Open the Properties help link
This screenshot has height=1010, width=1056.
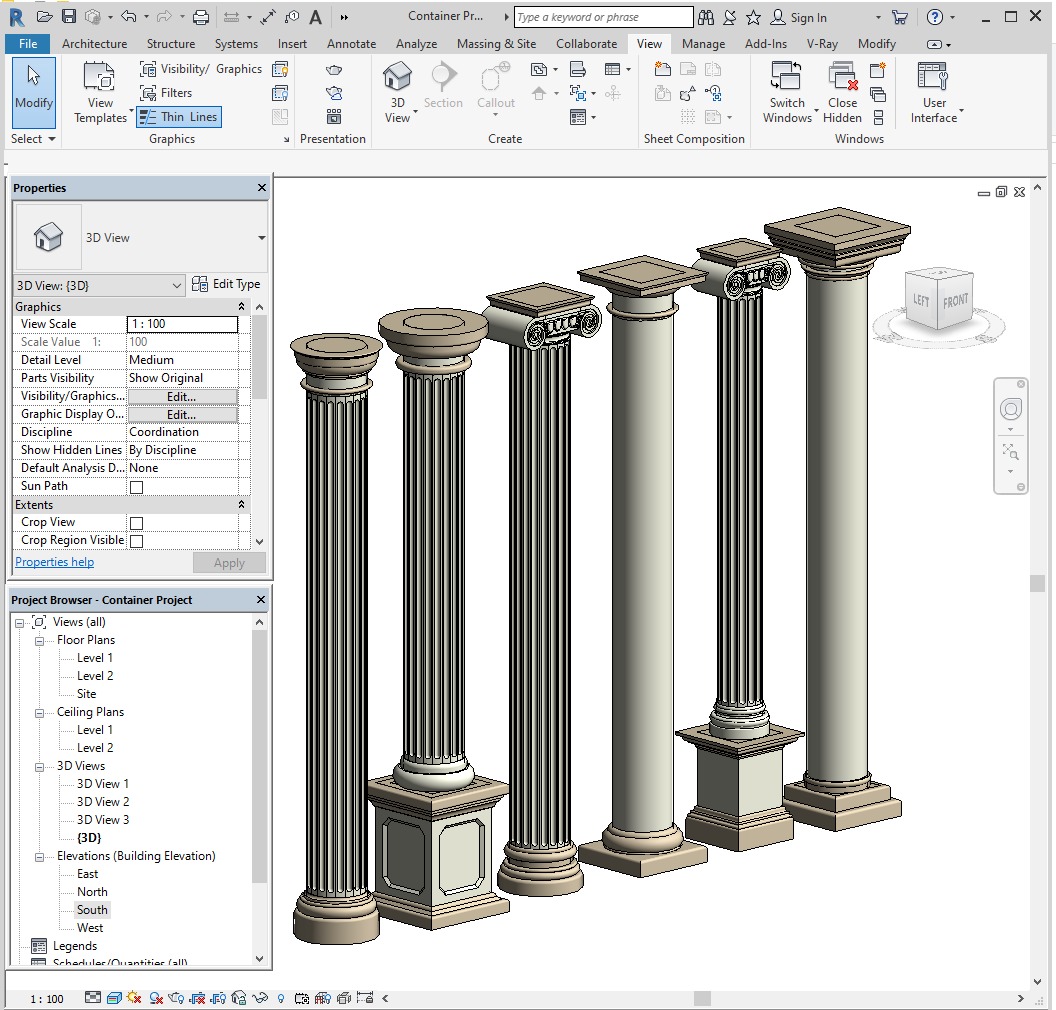point(55,562)
